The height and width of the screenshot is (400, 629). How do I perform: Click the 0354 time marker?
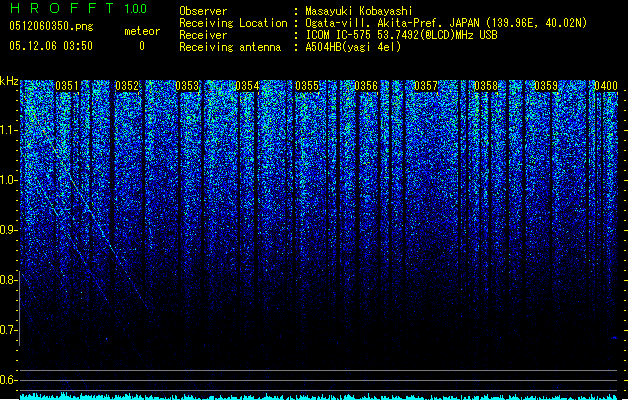point(247,86)
